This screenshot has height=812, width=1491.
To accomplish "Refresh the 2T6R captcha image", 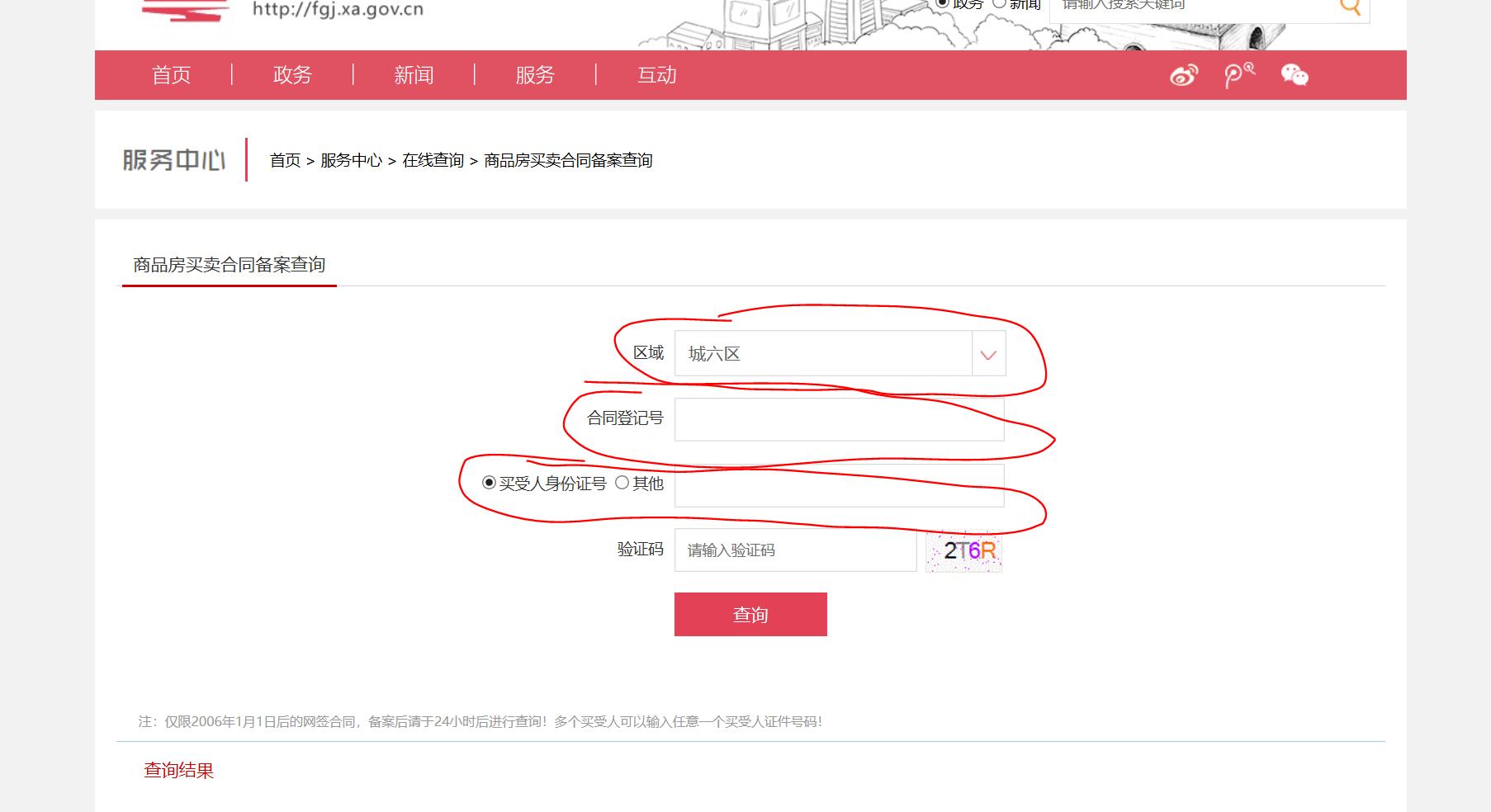I will point(963,549).
